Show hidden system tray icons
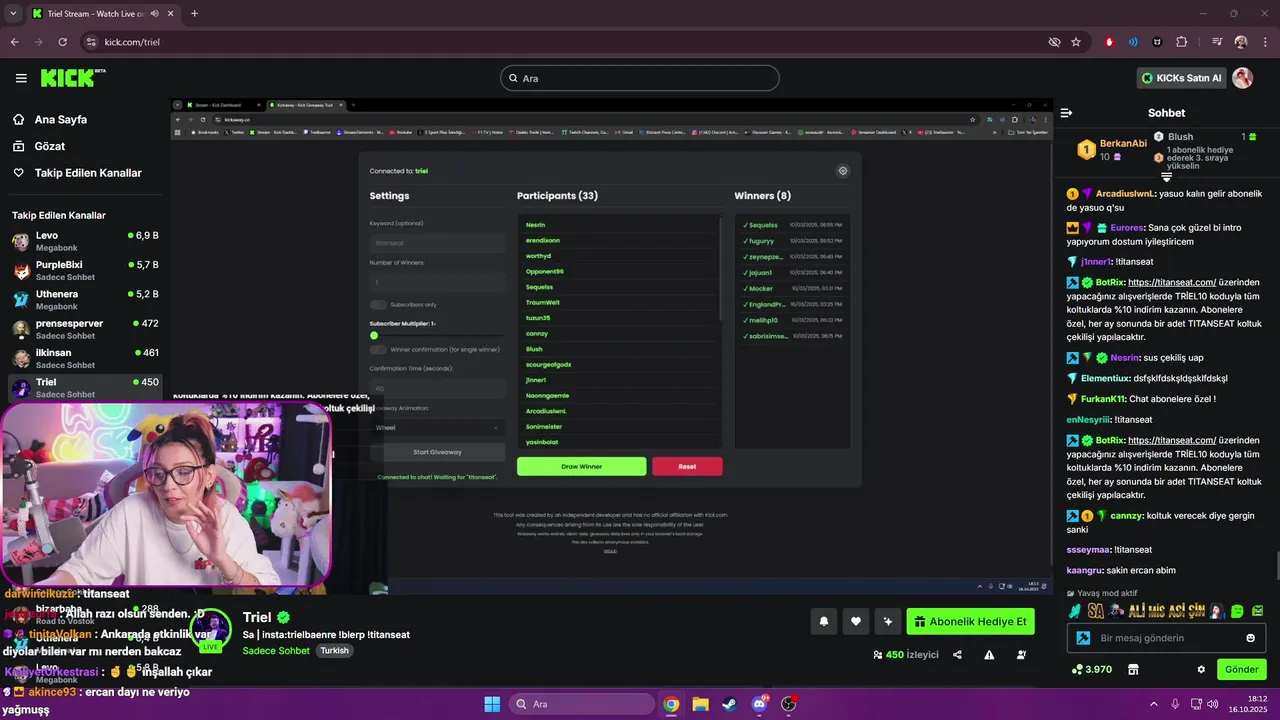The height and width of the screenshot is (720, 1280). [x=1153, y=704]
